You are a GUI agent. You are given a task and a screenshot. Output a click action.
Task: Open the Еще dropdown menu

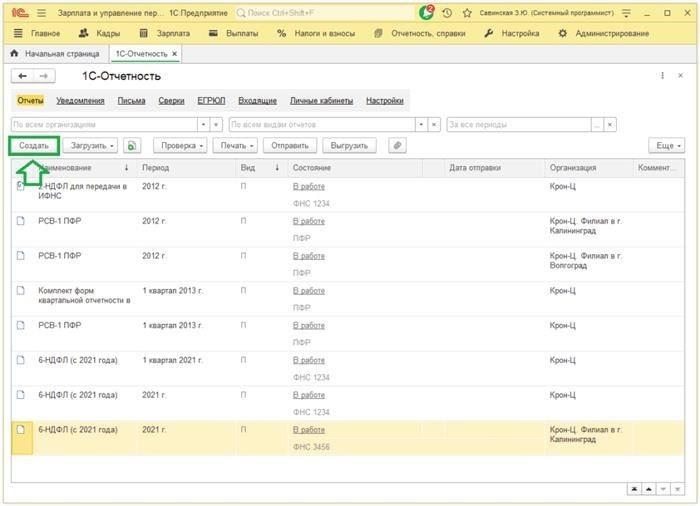click(667, 146)
